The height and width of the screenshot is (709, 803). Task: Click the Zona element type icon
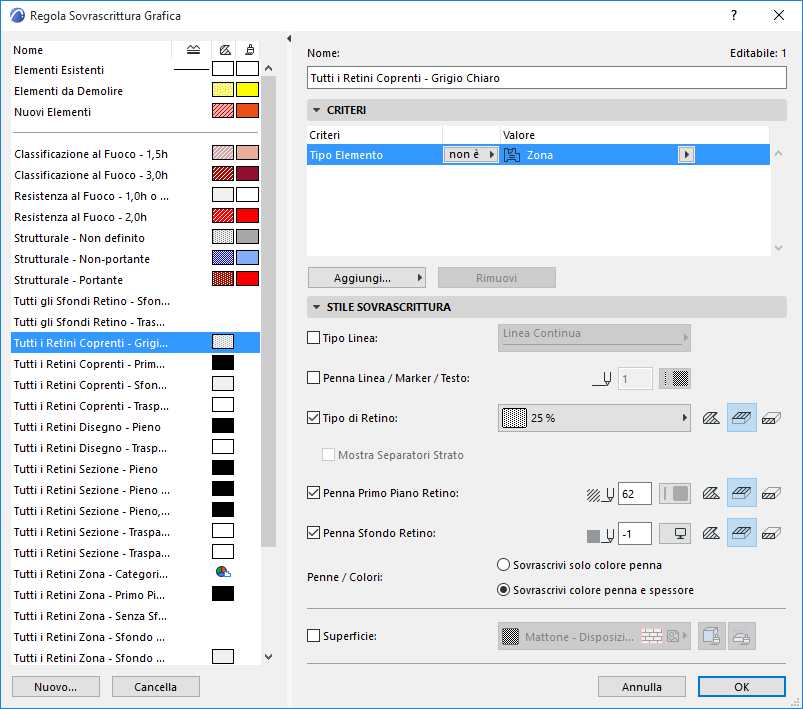click(512, 155)
